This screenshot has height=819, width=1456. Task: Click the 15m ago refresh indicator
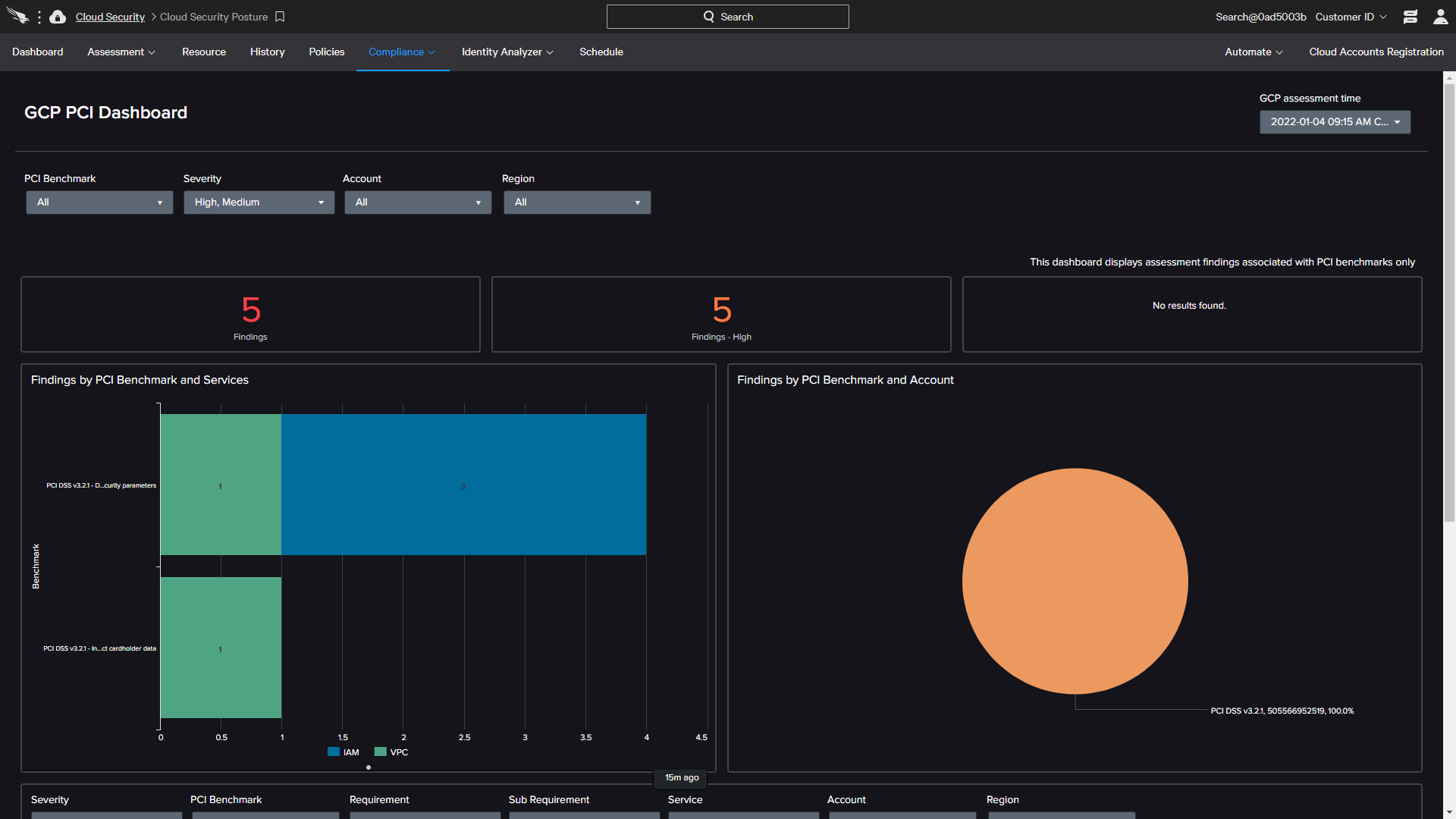point(682,777)
